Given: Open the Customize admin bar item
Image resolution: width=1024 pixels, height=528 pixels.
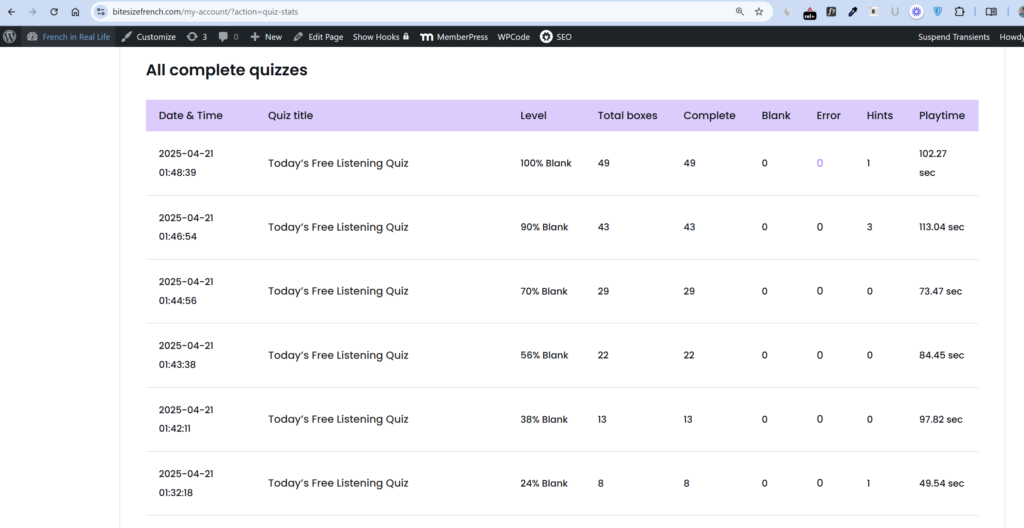Looking at the screenshot, I should click(149, 37).
